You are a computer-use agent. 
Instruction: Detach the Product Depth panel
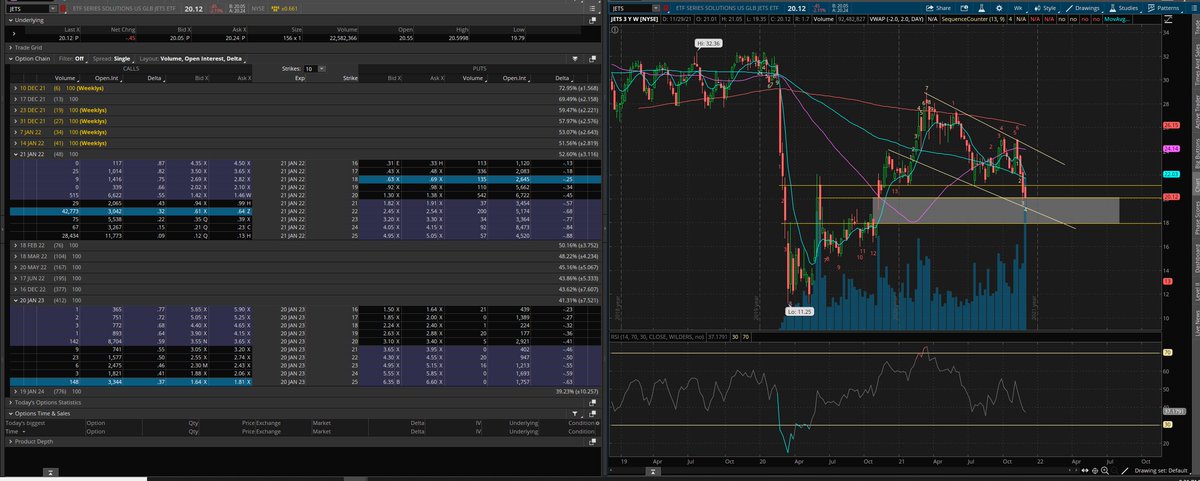pyautogui.click(x=592, y=441)
